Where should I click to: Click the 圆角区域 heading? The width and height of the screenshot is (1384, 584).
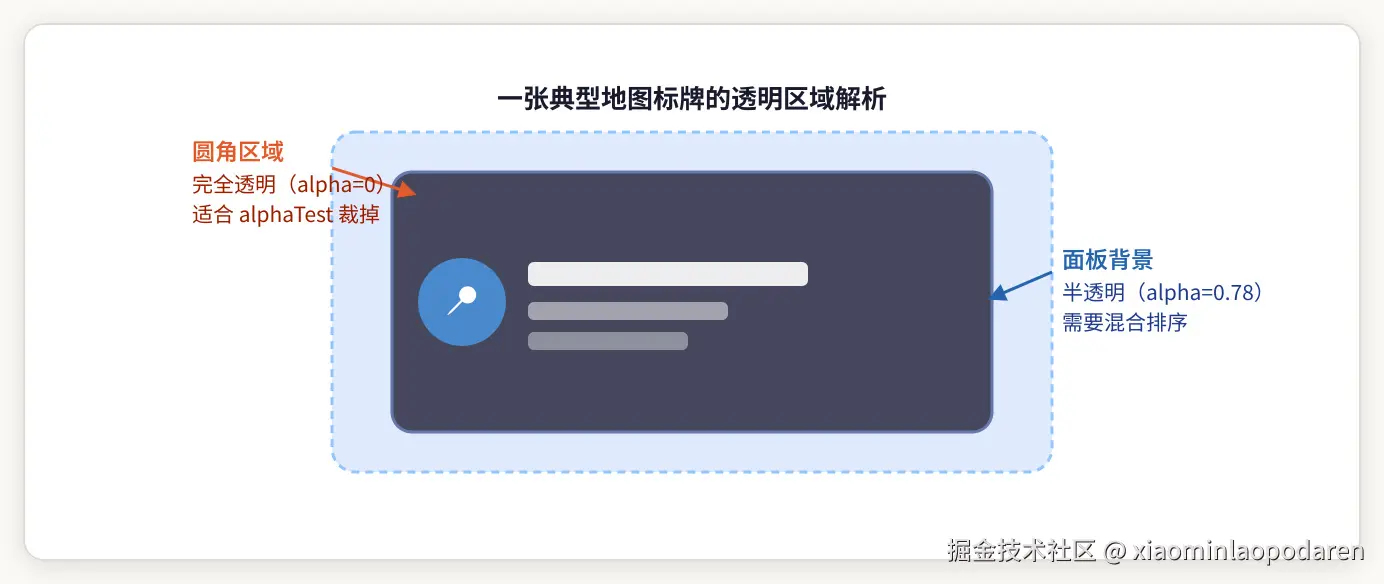(238, 151)
